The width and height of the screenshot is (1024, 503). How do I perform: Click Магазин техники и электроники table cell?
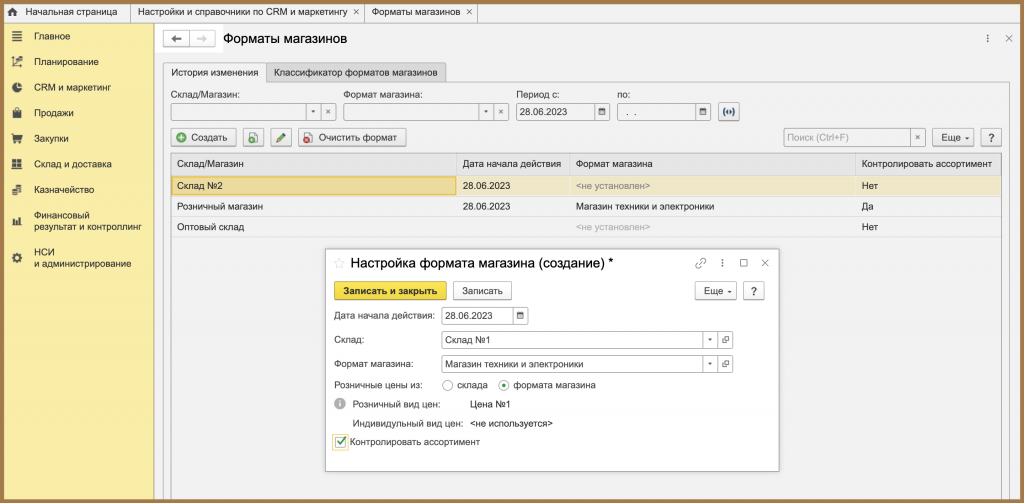[x=712, y=206]
